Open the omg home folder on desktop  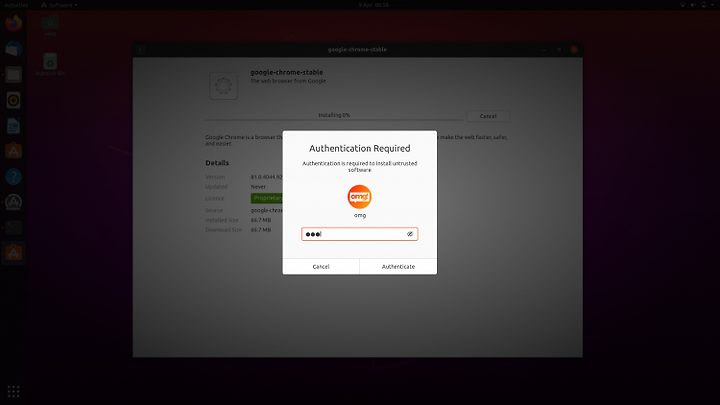pos(50,26)
